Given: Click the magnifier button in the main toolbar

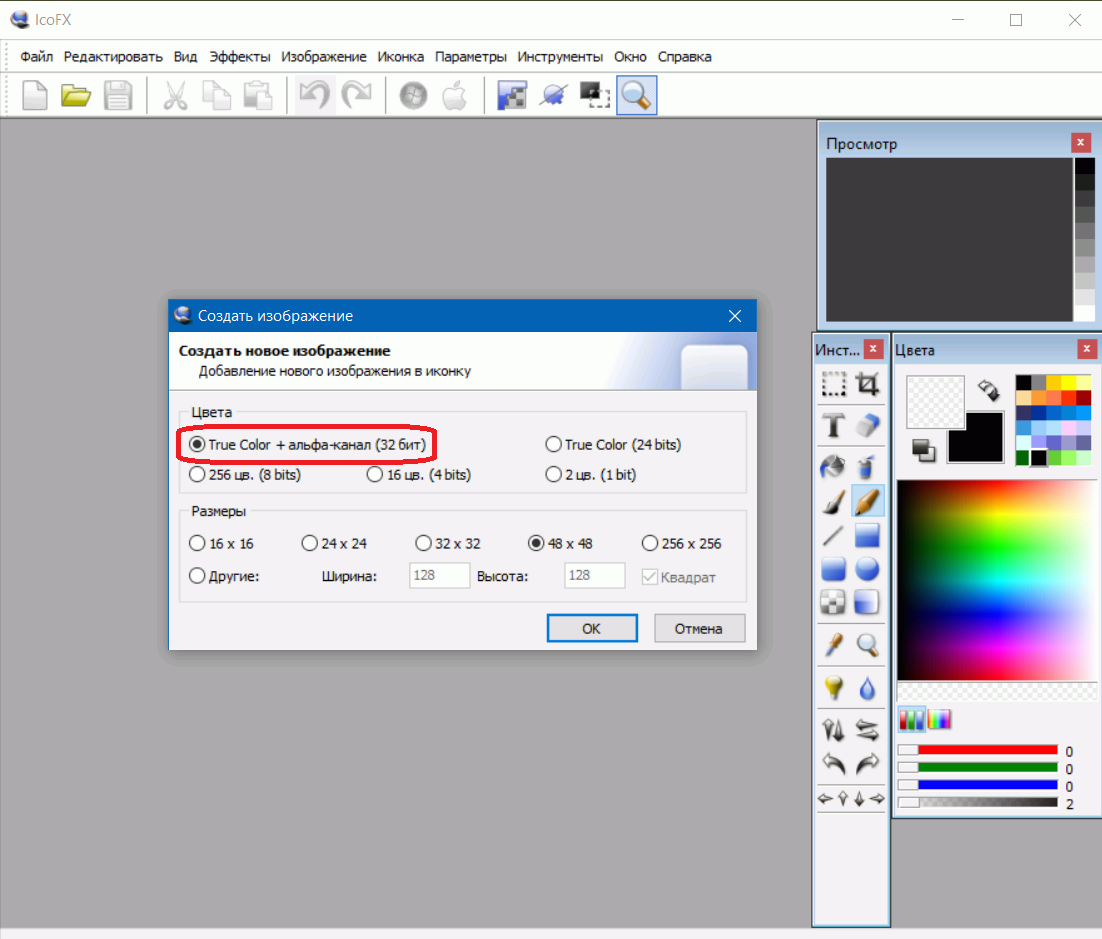Looking at the screenshot, I should point(637,95).
